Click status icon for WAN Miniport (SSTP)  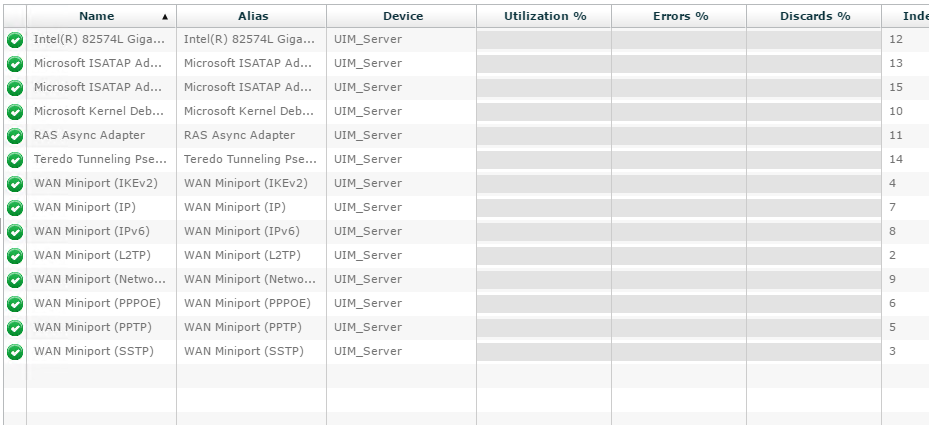click(15, 352)
